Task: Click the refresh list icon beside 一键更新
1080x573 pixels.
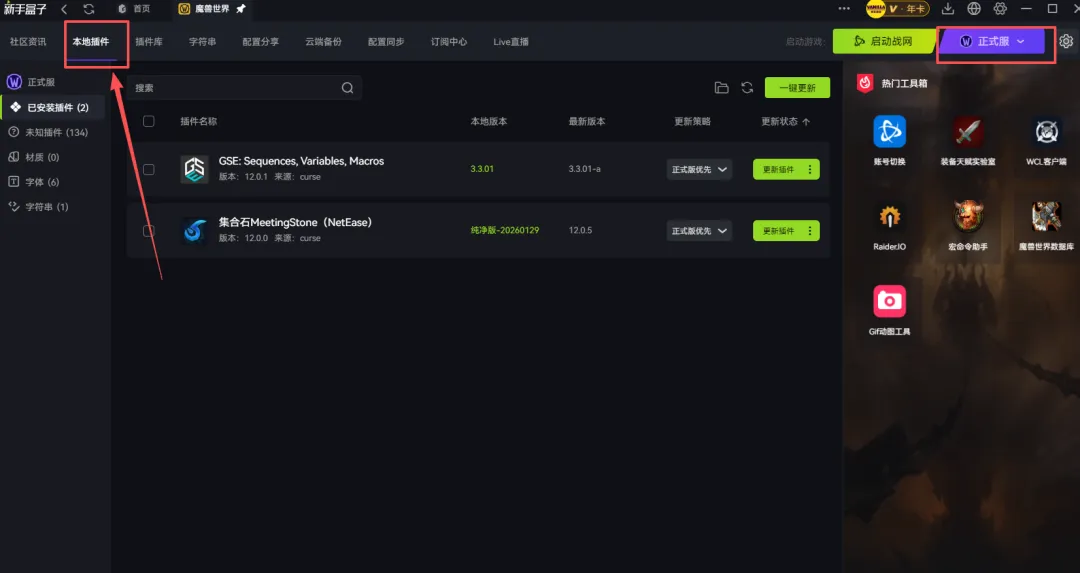Action: [x=747, y=87]
